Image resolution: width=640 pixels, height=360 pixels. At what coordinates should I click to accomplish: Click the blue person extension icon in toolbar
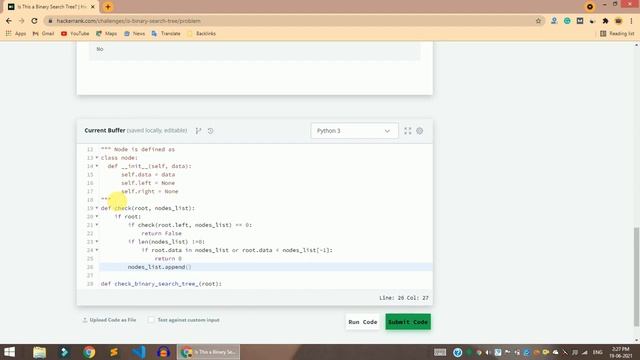pos(554,21)
